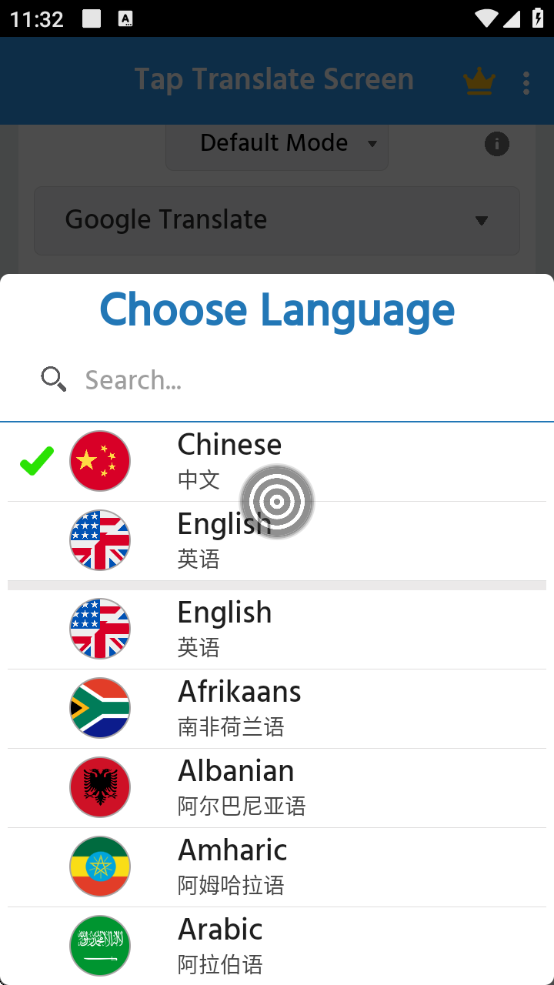Tap the Ethiopia flag icon
Screen dimensions: 554x985
tap(100, 866)
